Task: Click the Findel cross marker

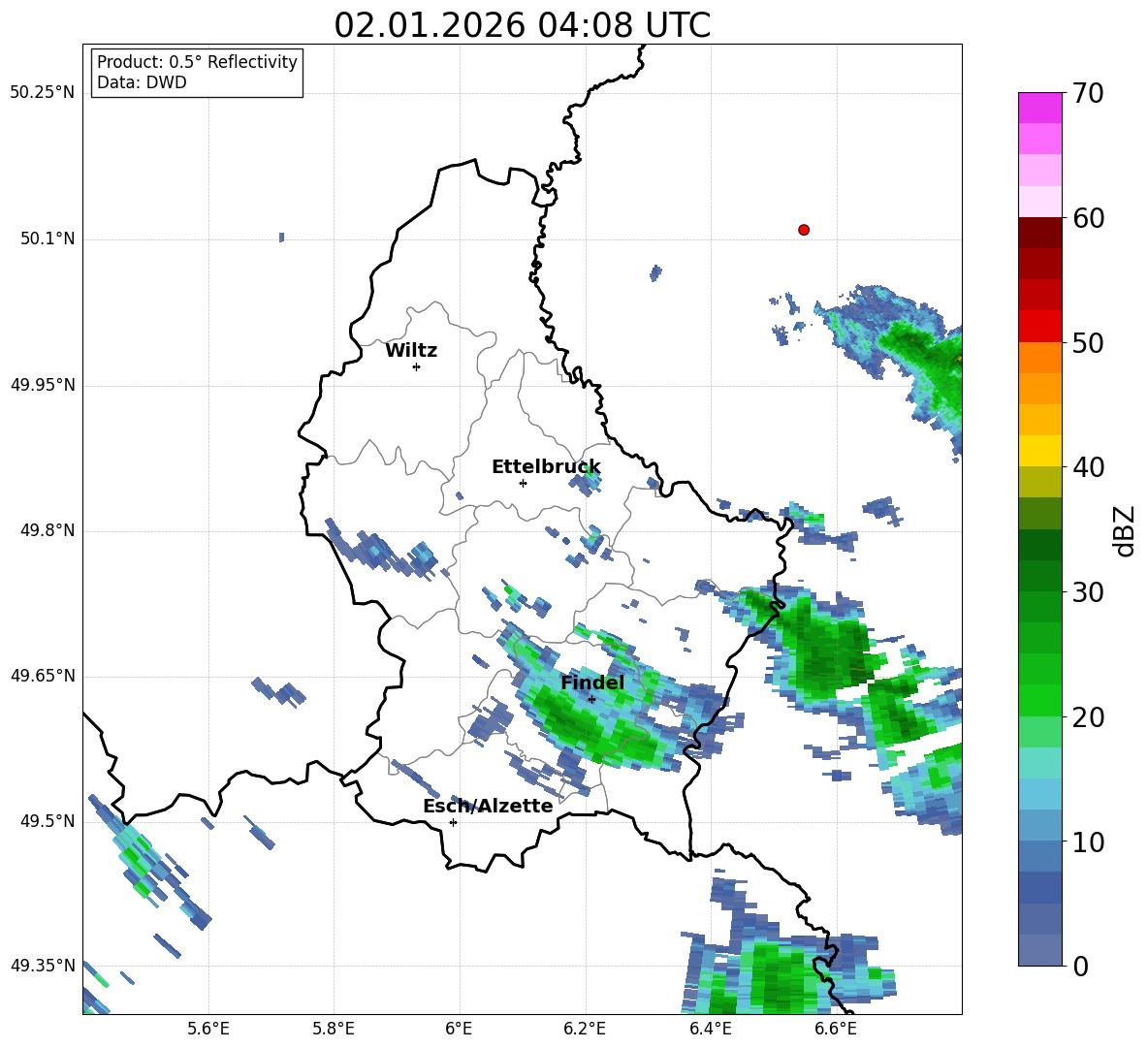Action: coord(591,699)
